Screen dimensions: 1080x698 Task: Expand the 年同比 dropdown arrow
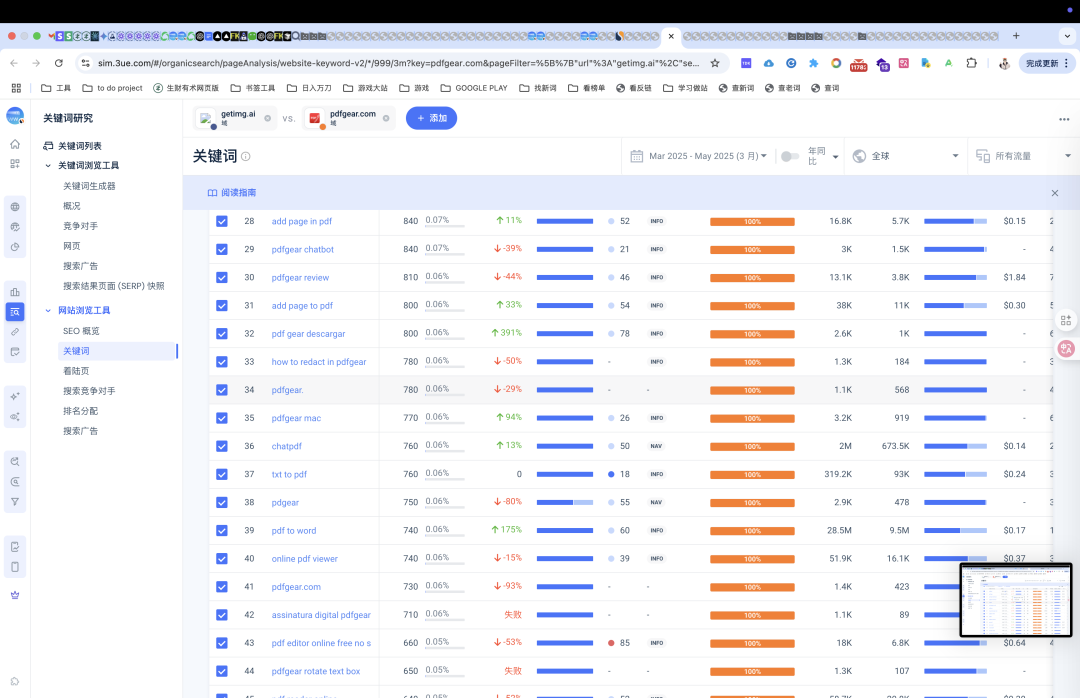(x=835, y=157)
